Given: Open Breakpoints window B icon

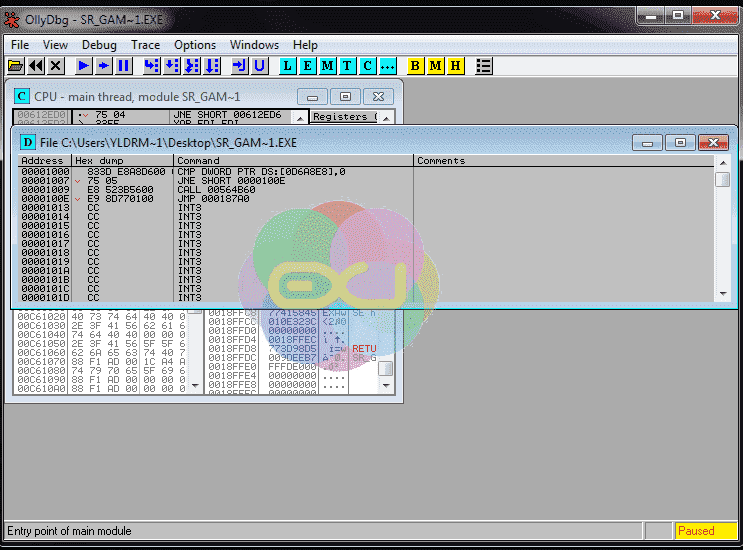Looking at the screenshot, I should (415, 65).
